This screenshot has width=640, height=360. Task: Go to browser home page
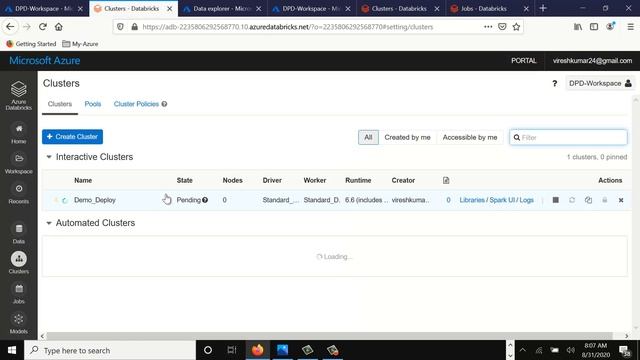pyautogui.click(x=59, y=27)
